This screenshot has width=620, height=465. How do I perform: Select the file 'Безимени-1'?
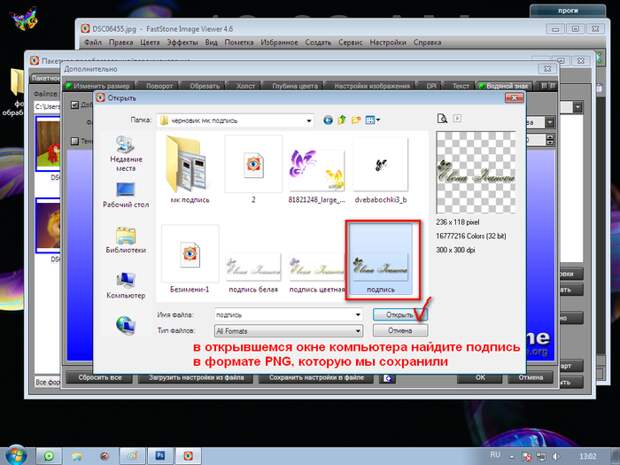pos(190,259)
